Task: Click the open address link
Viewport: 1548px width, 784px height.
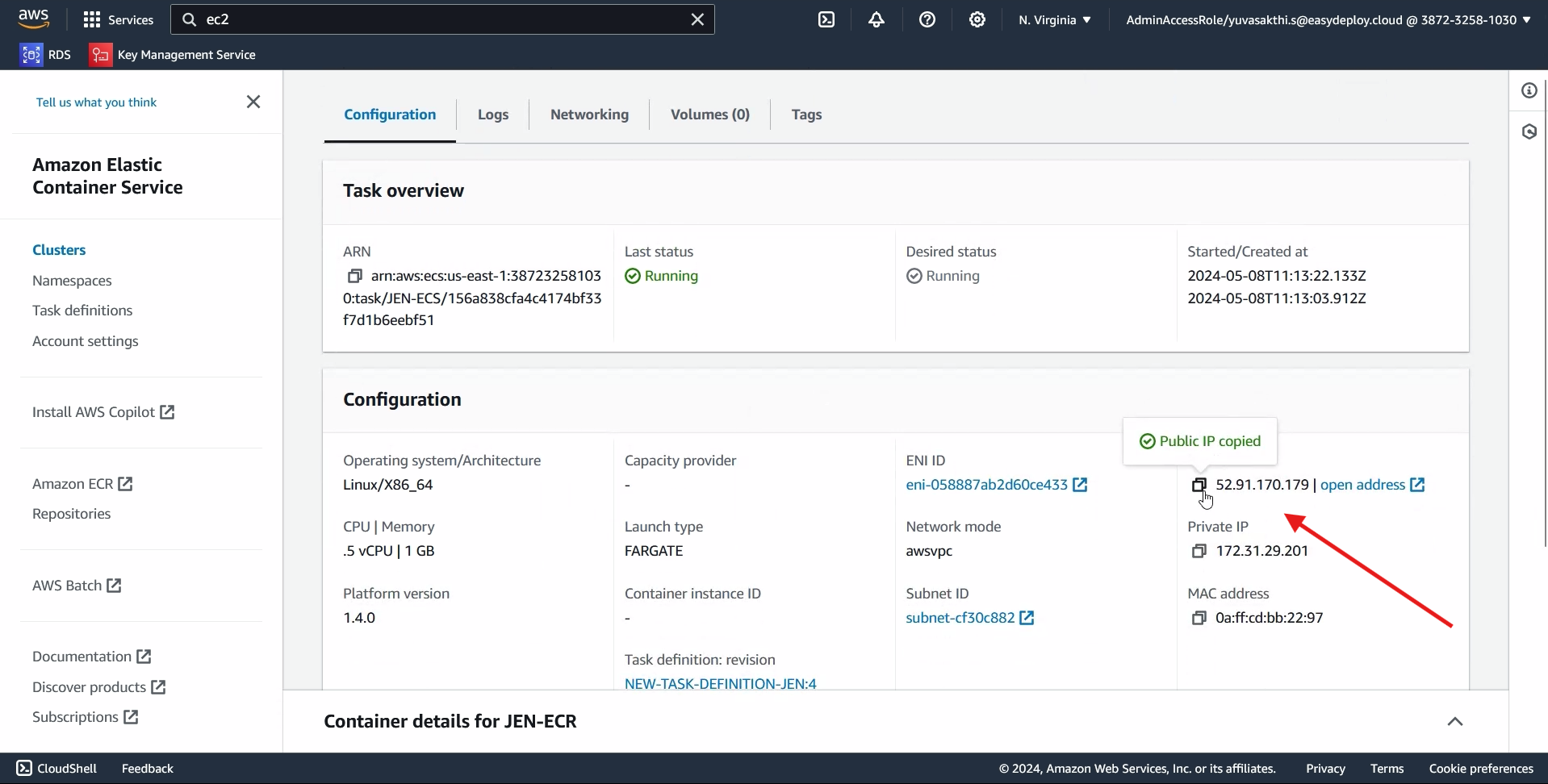Action: (x=1372, y=485)
